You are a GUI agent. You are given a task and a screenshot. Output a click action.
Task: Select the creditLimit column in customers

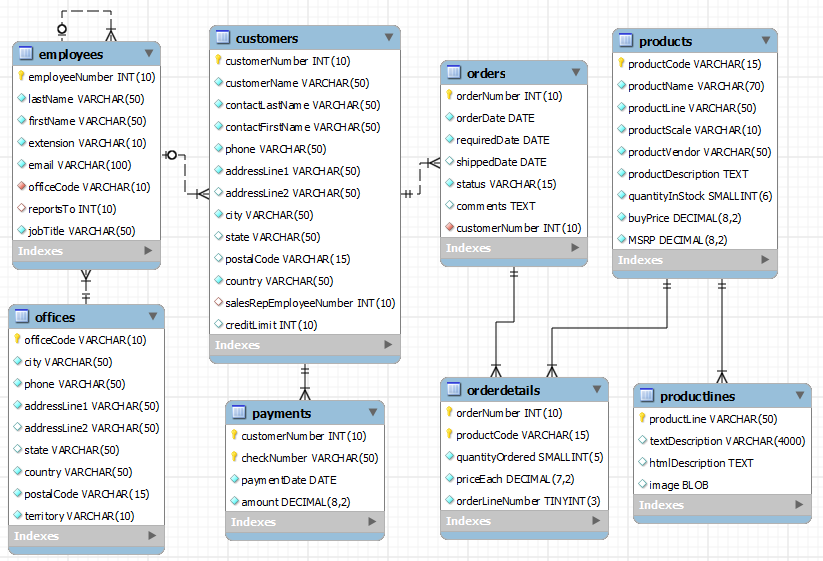click(271, 325)
